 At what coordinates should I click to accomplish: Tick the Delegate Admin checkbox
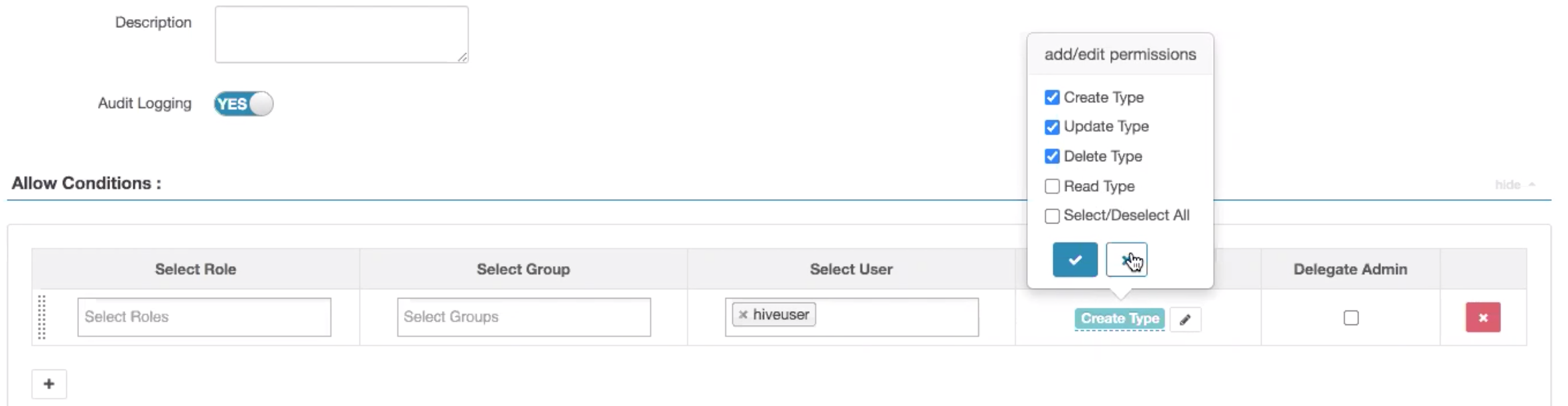tap(1350, 318)
